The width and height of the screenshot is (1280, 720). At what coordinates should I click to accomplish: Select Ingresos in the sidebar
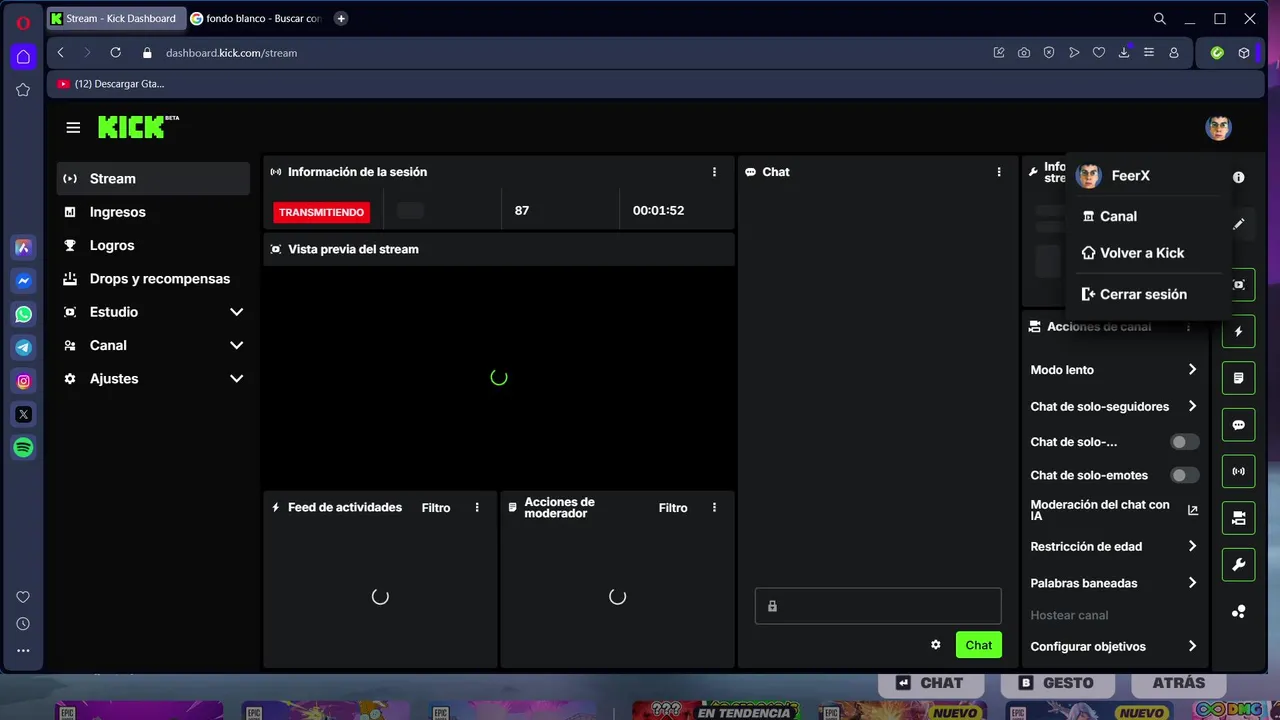point(153,212)
